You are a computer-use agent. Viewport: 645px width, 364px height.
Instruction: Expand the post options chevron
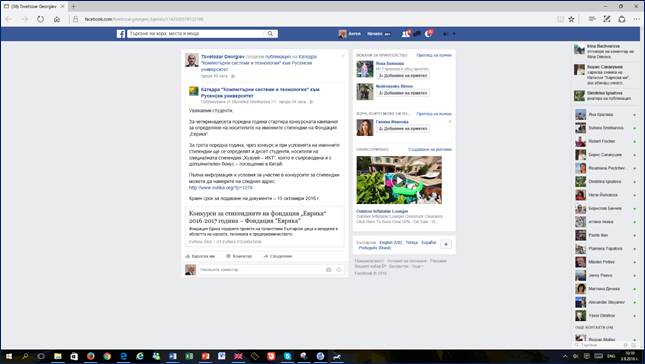pyautogui.click(x=342, y=56)
